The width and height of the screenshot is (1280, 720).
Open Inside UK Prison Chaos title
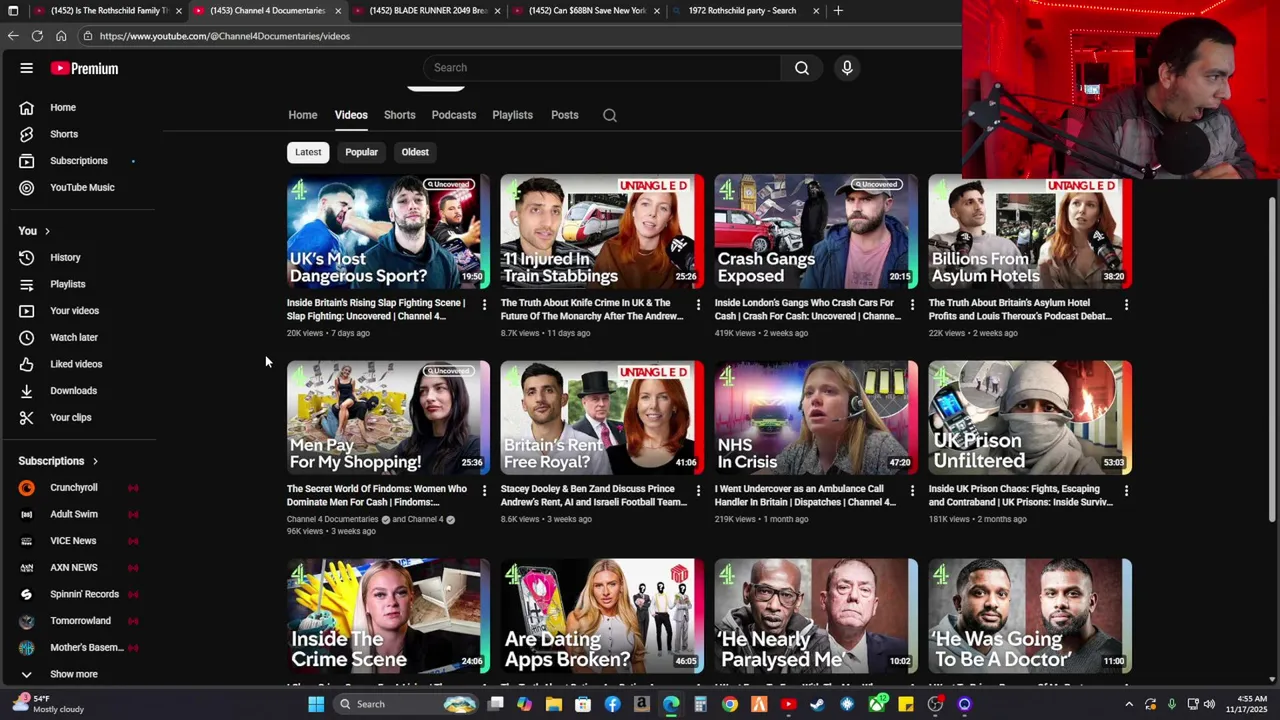(x=1020, y=495)
